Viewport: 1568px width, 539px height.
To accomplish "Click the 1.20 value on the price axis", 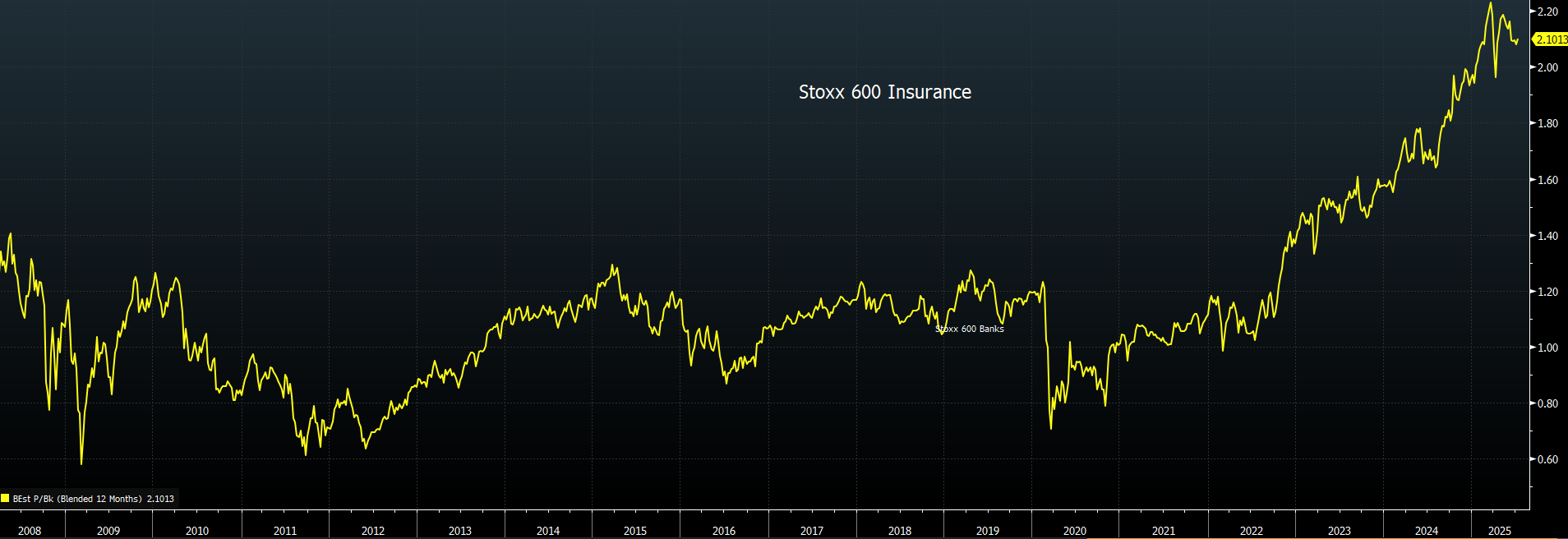I will coord(1547,292).
